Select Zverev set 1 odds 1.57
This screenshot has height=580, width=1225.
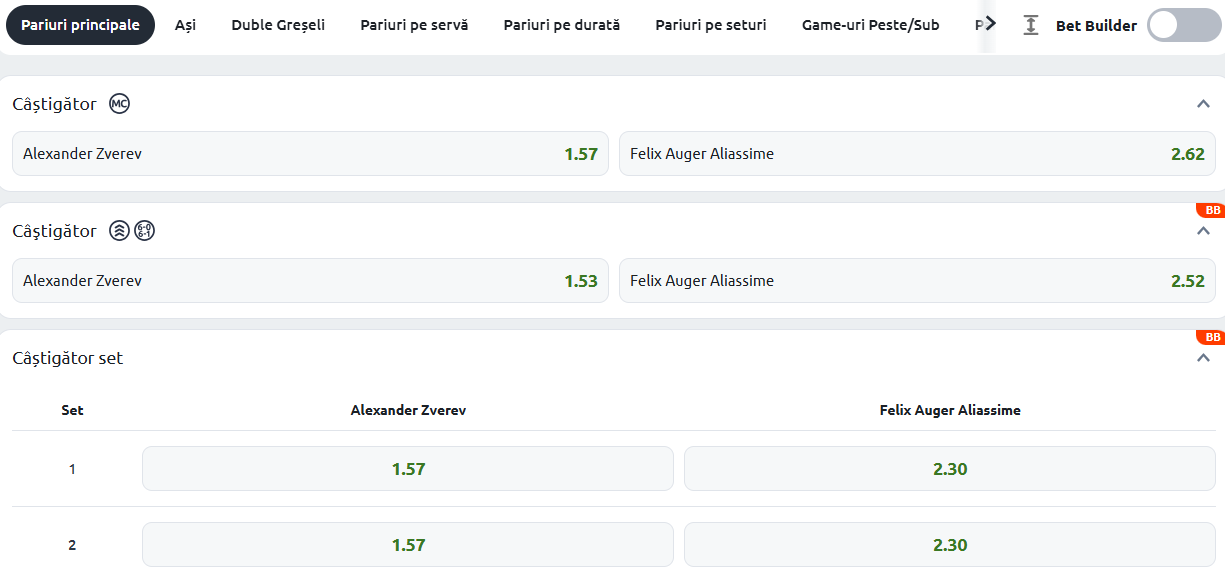pyautogui.click(x=408, y=469)
